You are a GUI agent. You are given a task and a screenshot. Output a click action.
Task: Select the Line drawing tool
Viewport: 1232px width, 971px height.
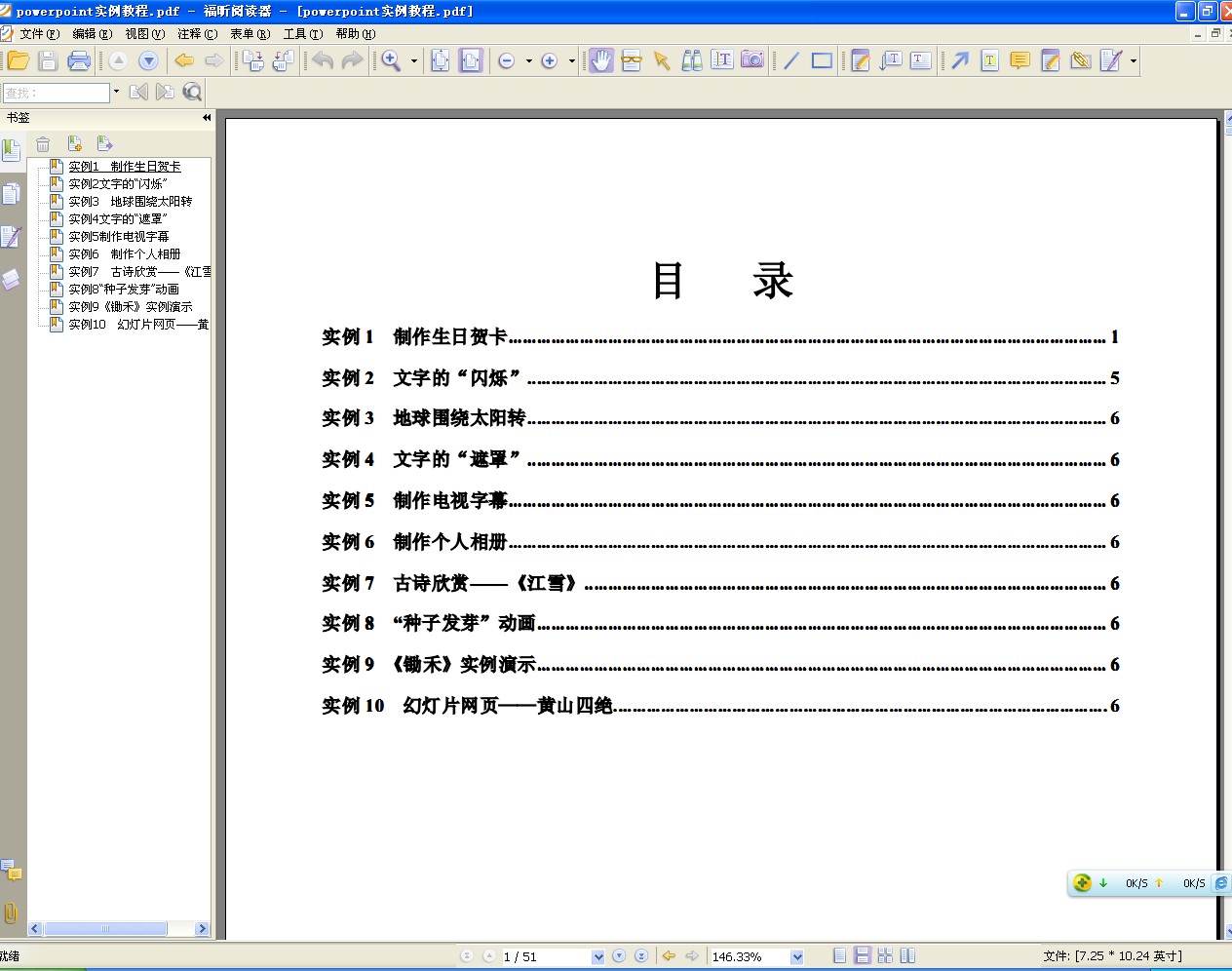[791, 60]
